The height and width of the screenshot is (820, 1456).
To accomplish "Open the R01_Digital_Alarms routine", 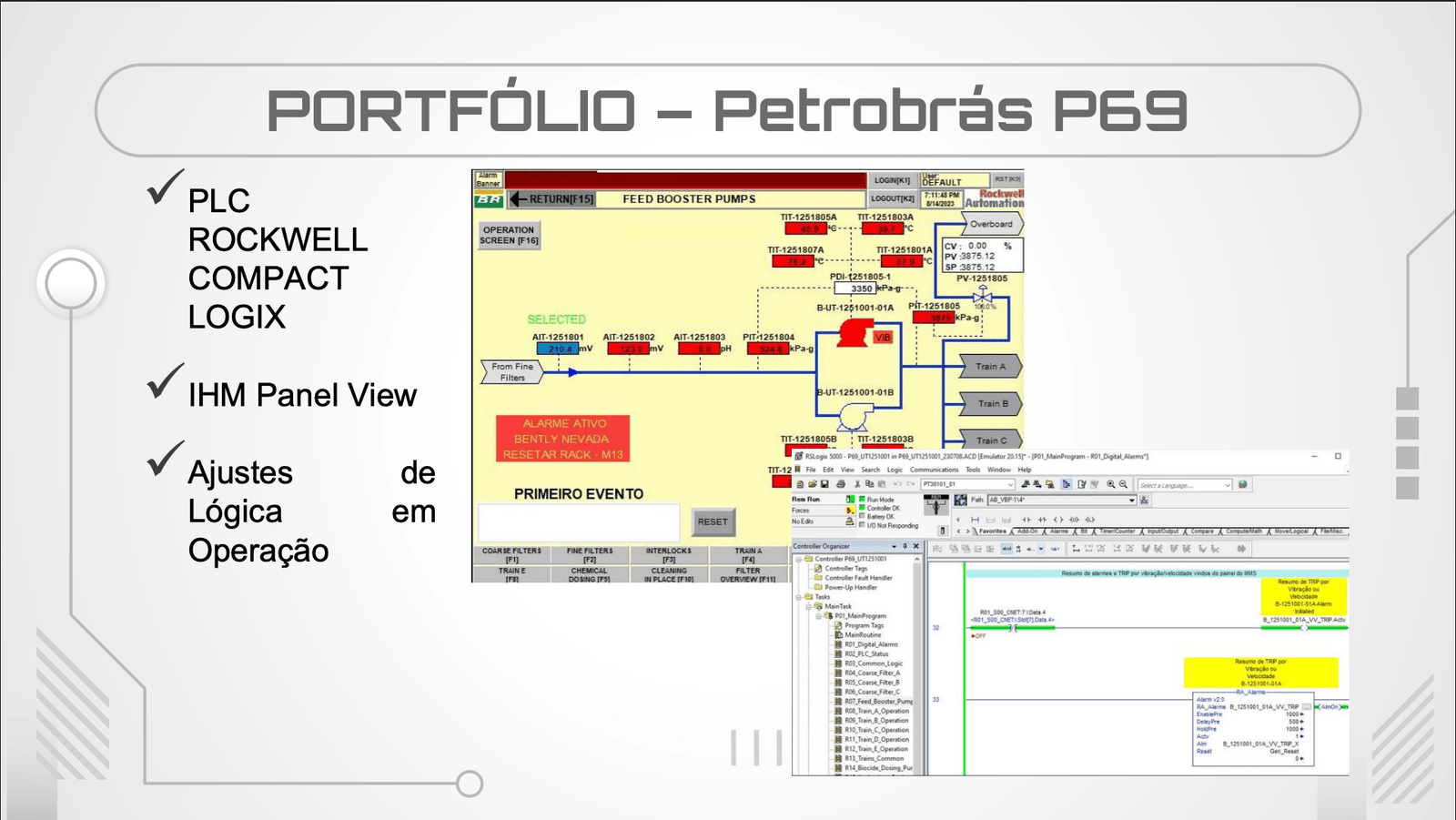I will point(870,644).
